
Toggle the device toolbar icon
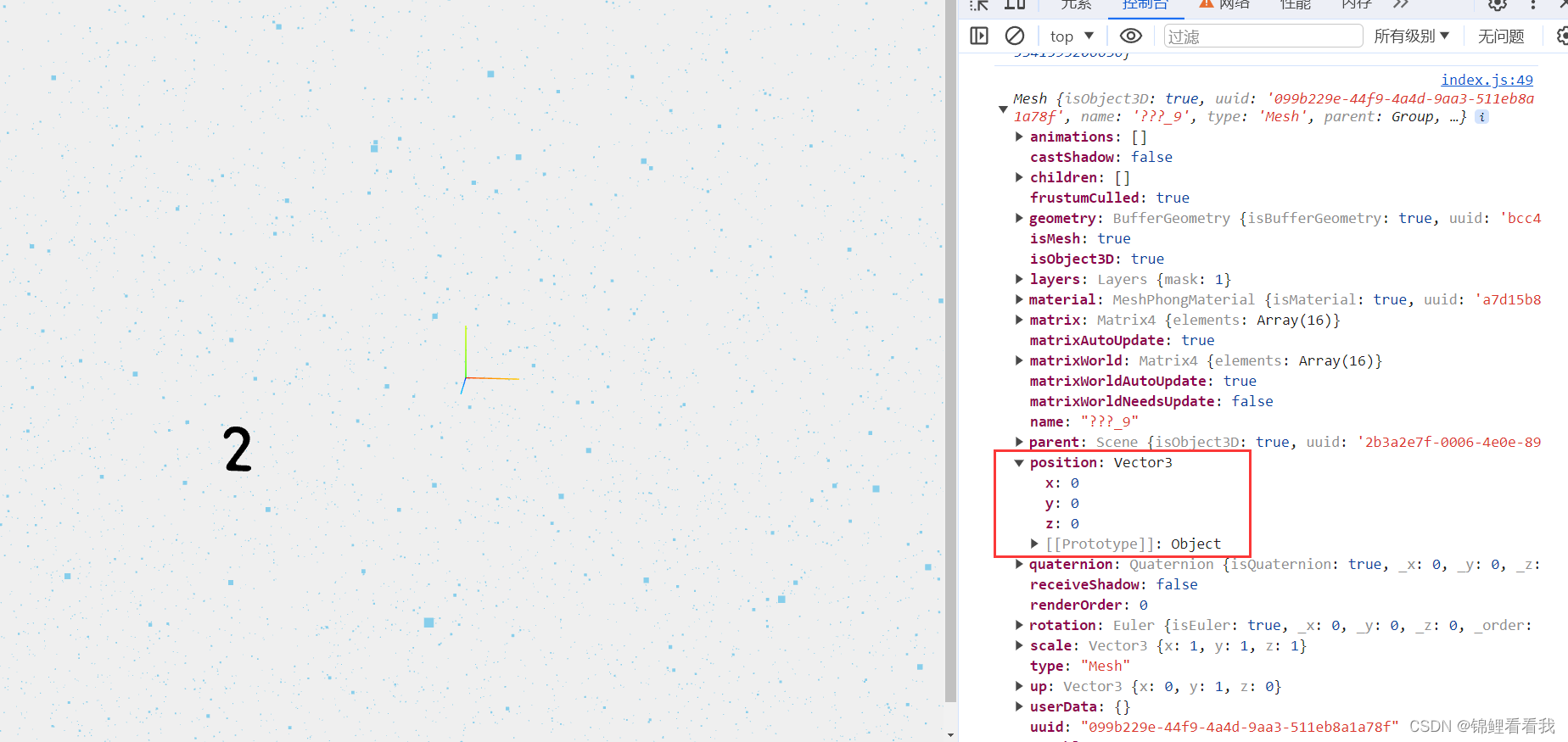(x=1015, y=4)
